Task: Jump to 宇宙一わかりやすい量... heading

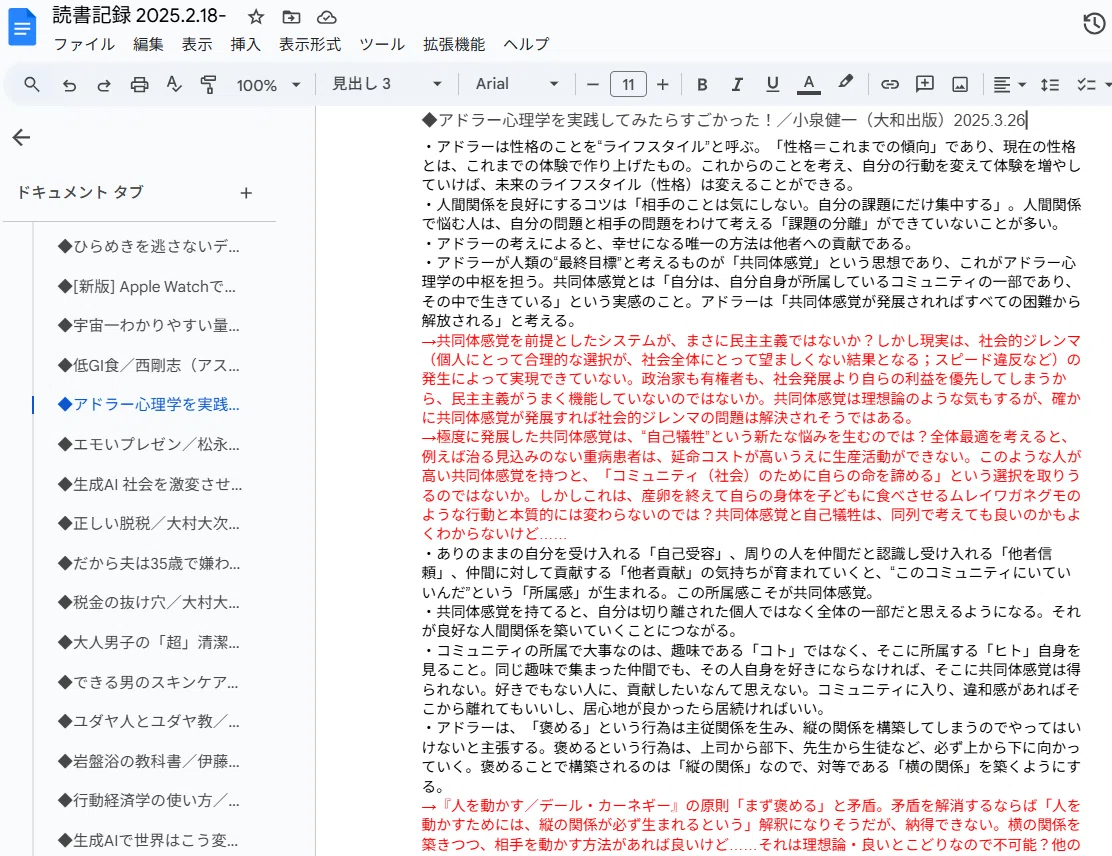Action: [x=149, y=326]
